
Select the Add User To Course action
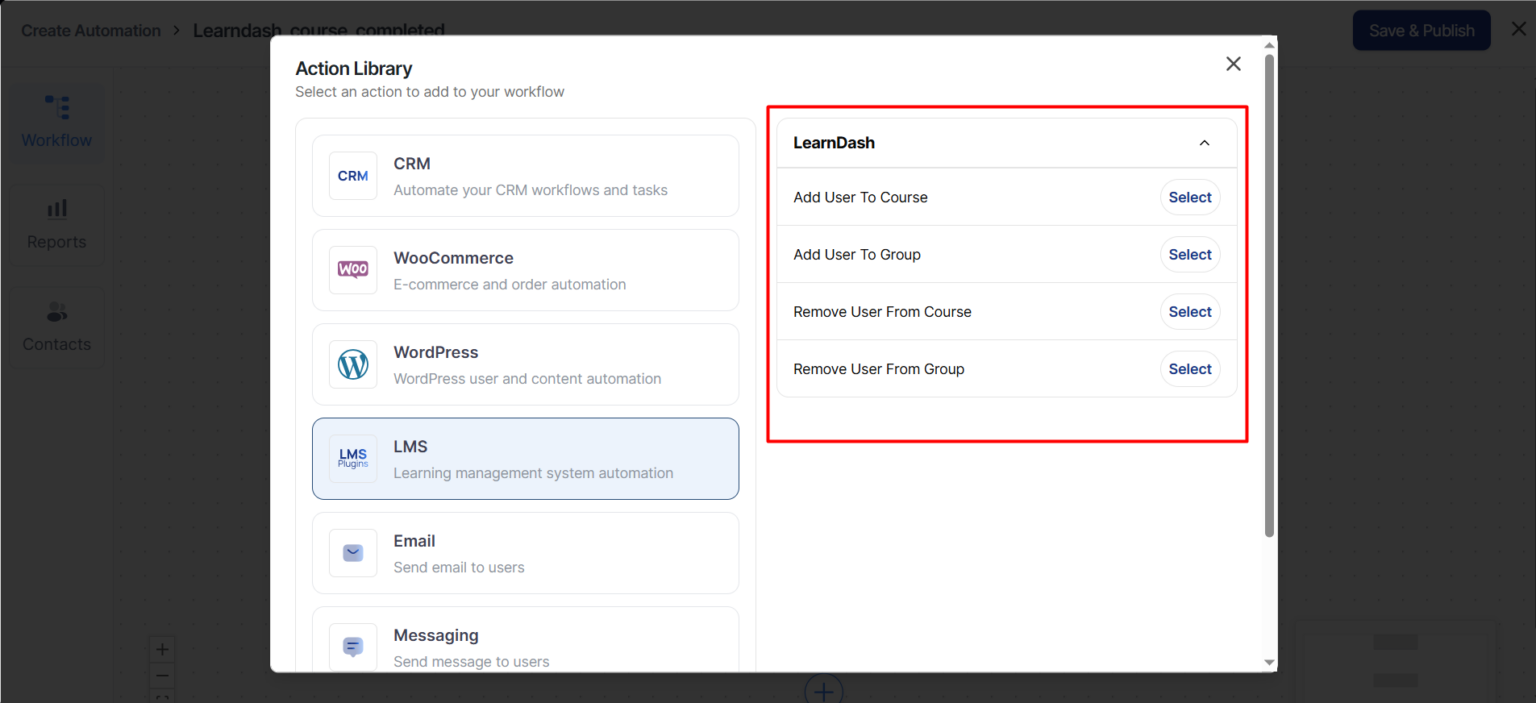pos(1190,197)
